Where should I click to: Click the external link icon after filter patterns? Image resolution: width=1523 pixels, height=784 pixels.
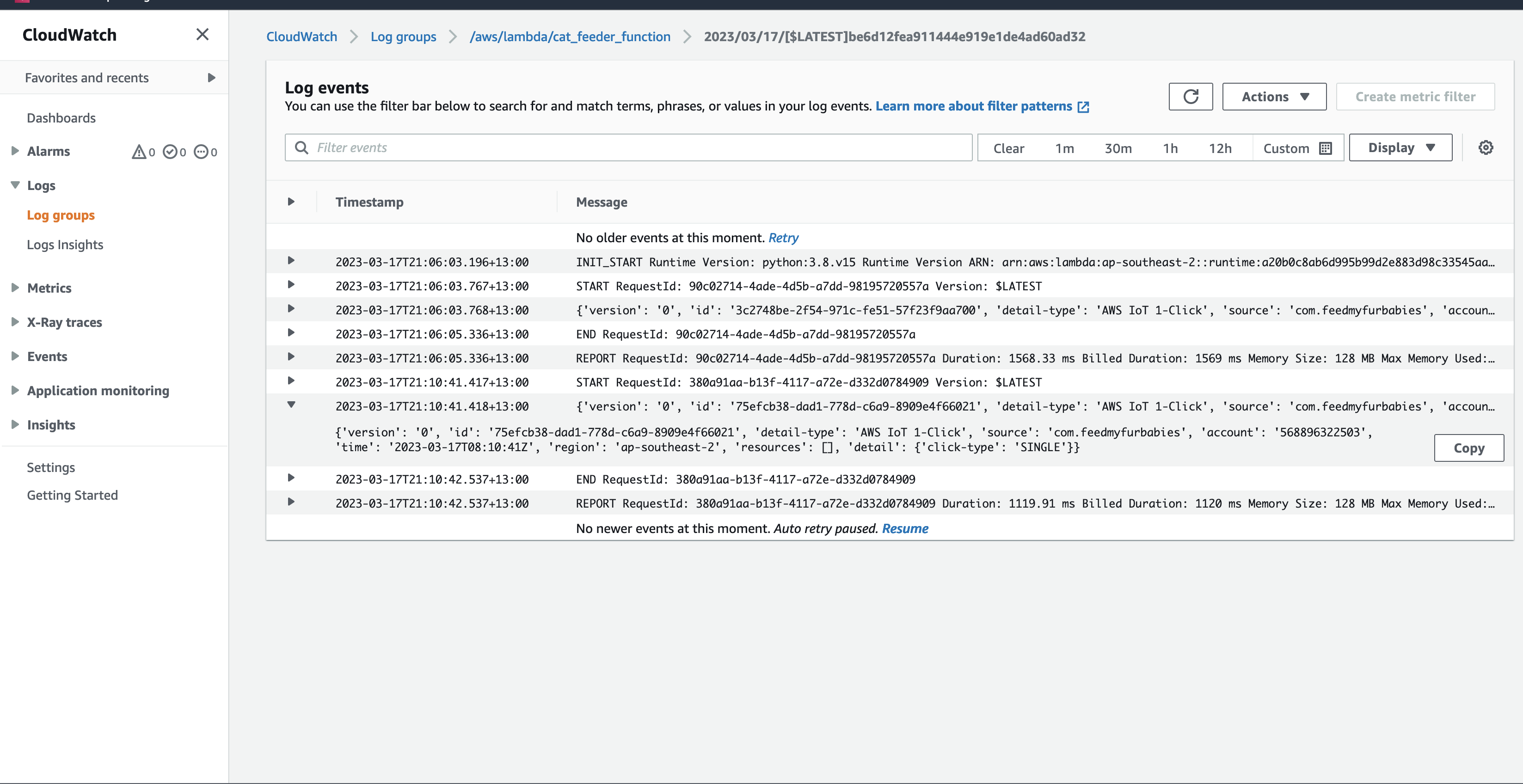pyautogui.click(x=1083, y=107)
